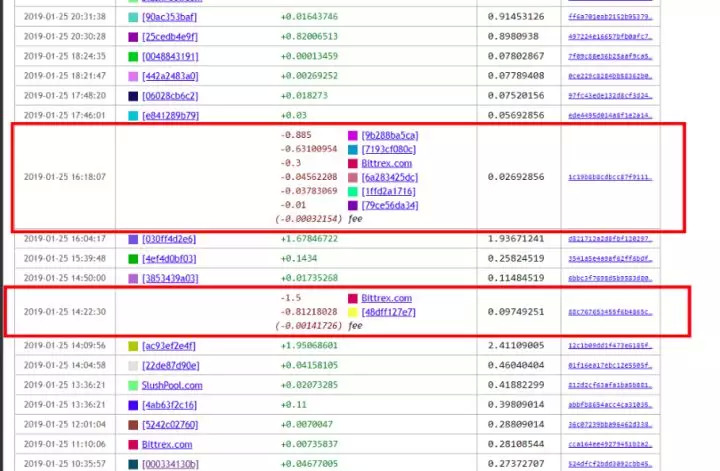720x471 pixels.
Task: Open recipient wallet [6a283425dc]
Action: coord(390,177)
